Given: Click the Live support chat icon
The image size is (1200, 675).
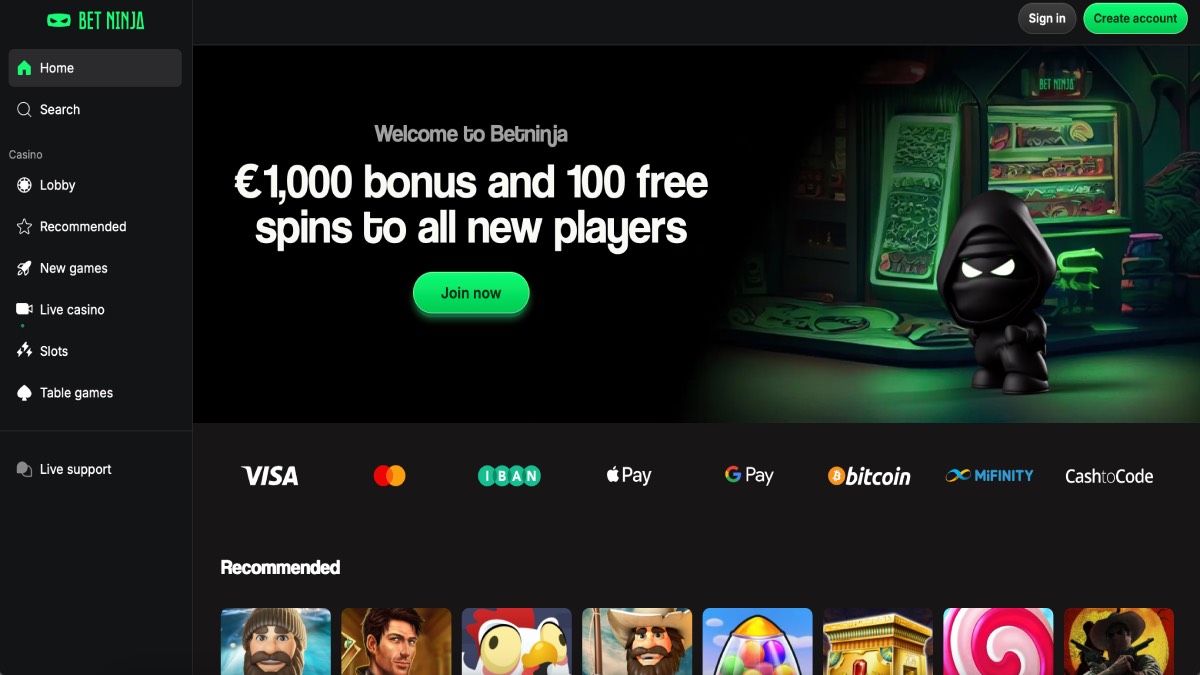Looking at the screenshot, I should tap(24, 469).
